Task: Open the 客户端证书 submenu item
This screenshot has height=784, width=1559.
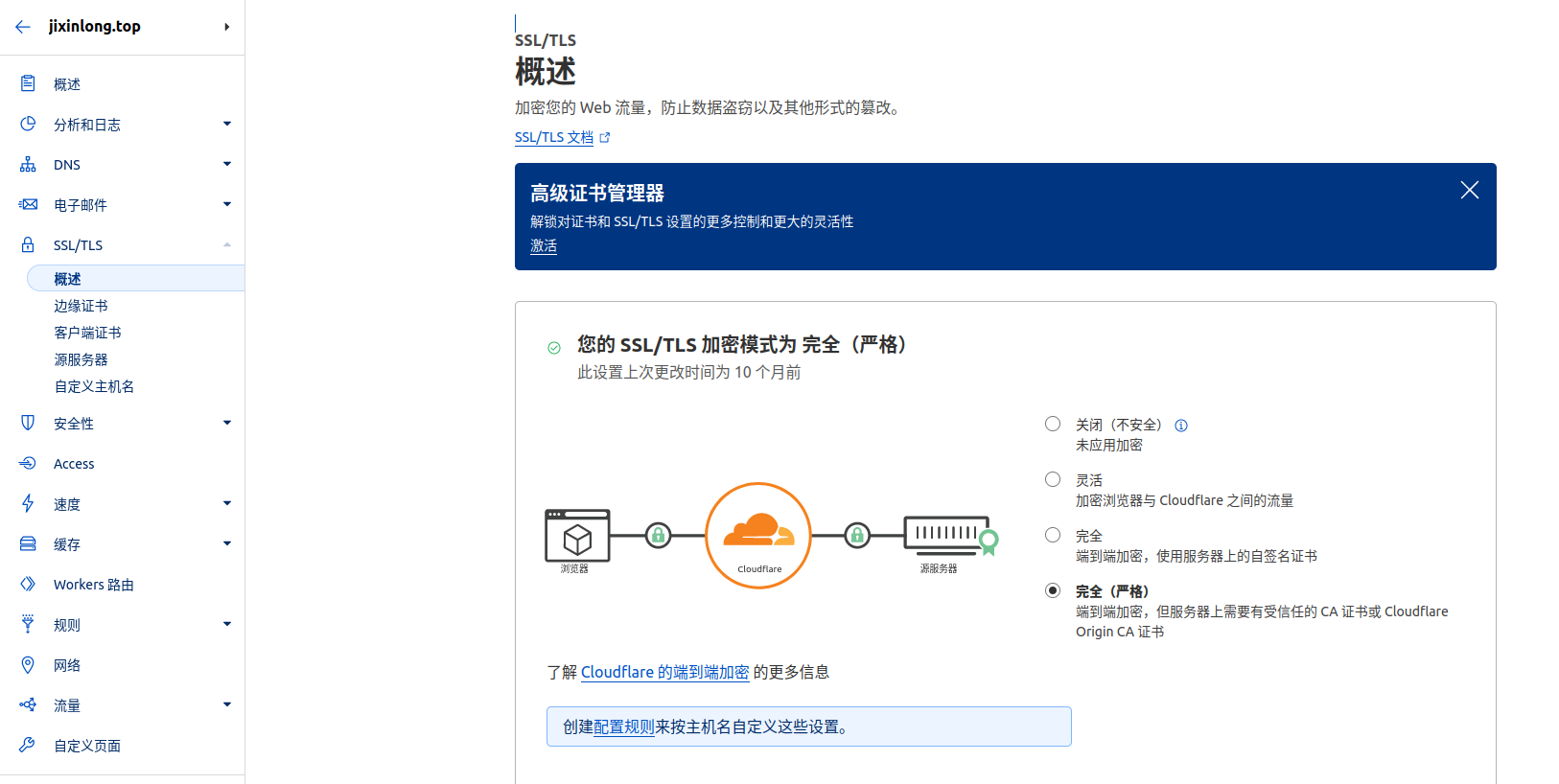Action: (x=87, y=333)
